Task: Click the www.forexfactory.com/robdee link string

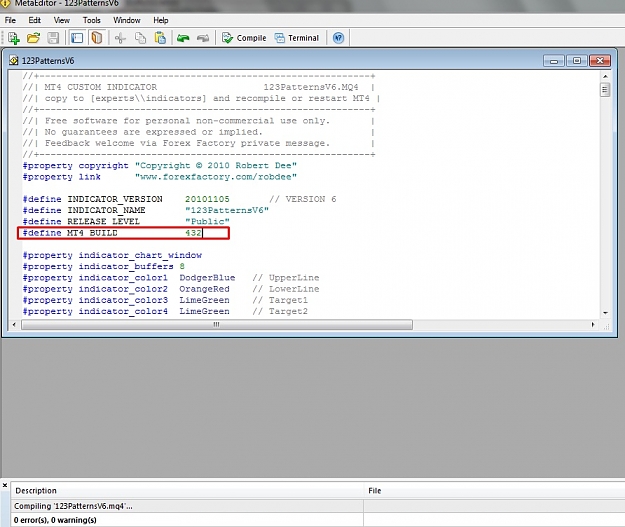Action: [216, 177]
